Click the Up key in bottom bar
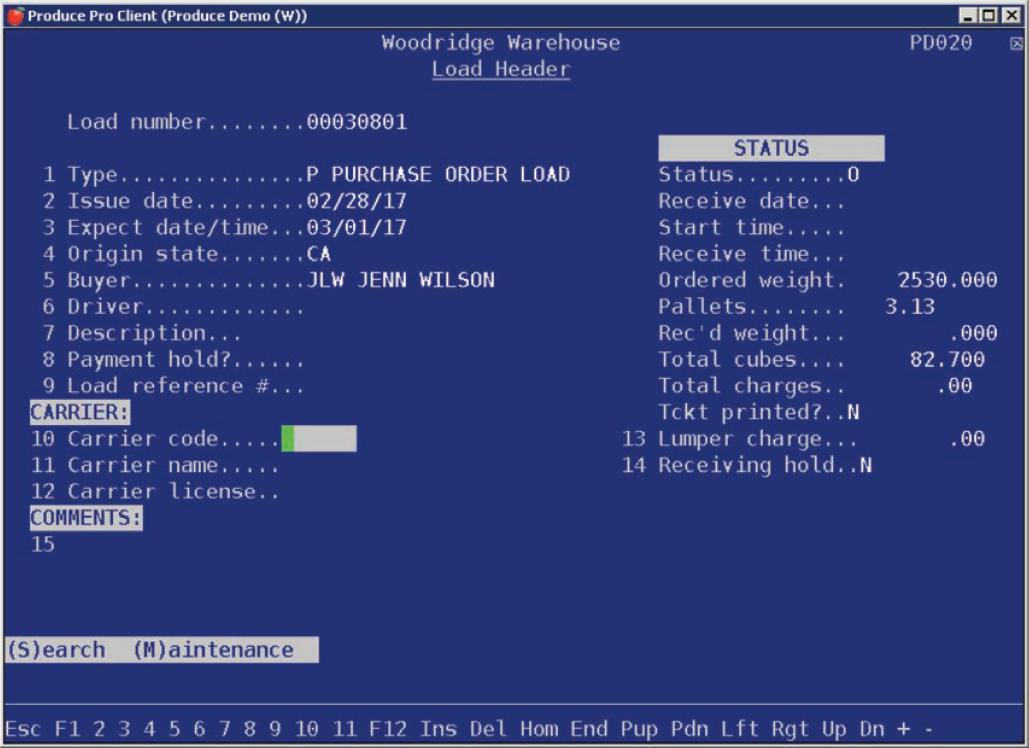The image size is (1029, 748). (833, 729)
